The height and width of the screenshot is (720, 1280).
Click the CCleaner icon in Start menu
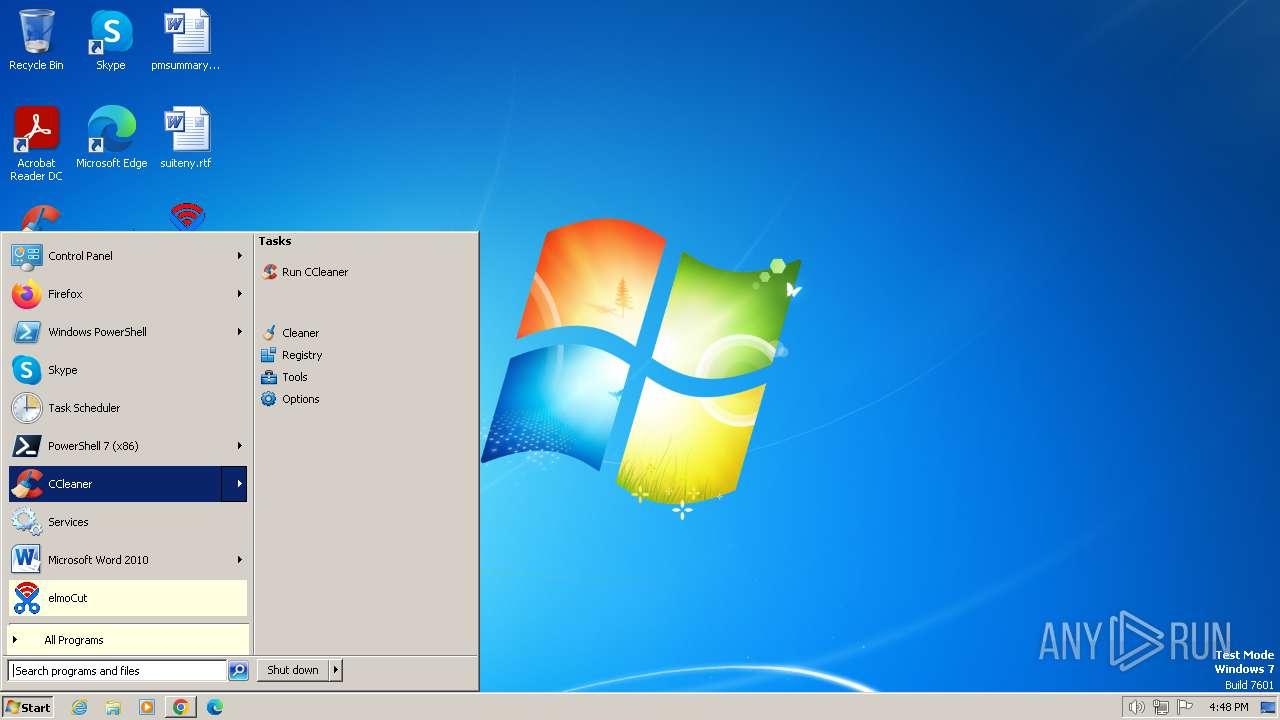coord(26,484)
